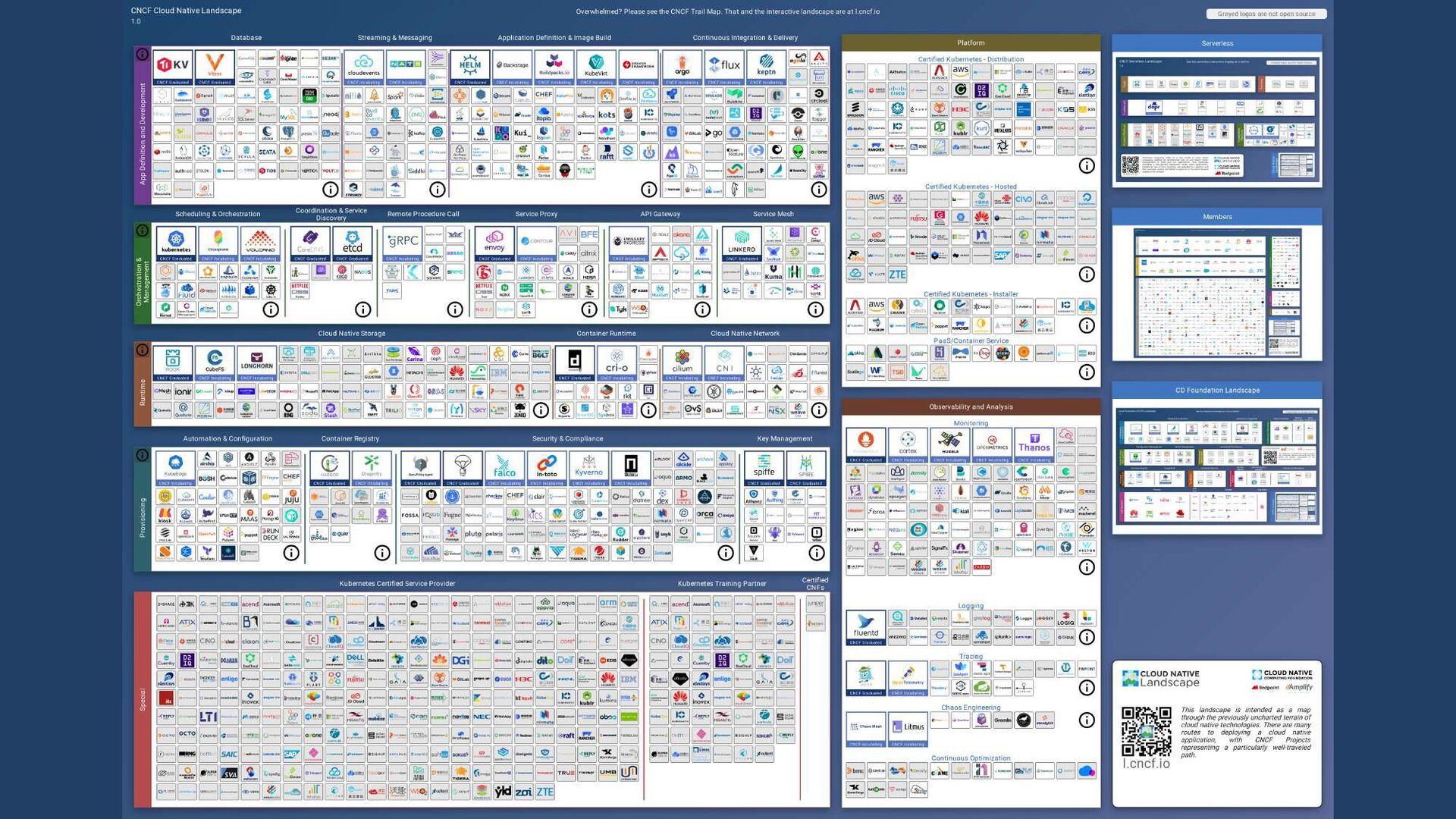1456x819 pixels.
Task: Select the Kyverno logo
Action: [x=588, y=469]
